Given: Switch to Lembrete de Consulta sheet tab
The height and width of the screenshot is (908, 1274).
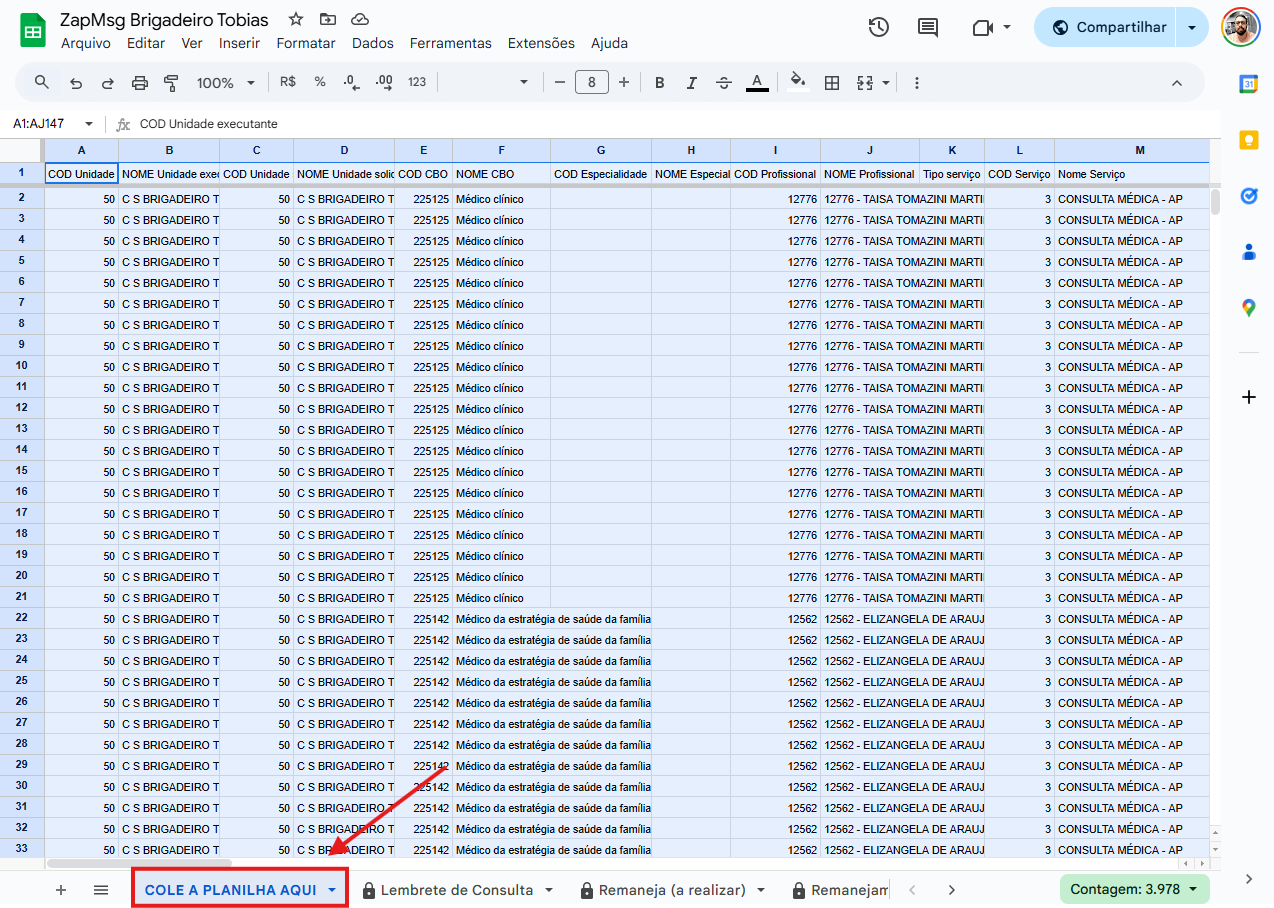Looking at the screenshot, I should (456, 890).
